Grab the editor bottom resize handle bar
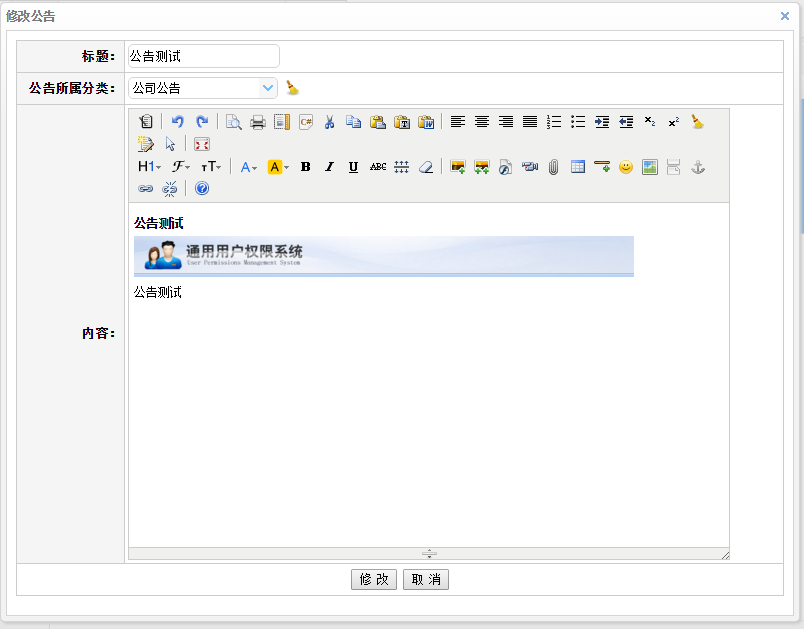Screen dimensions: 804x629 (x=429, y=554)
